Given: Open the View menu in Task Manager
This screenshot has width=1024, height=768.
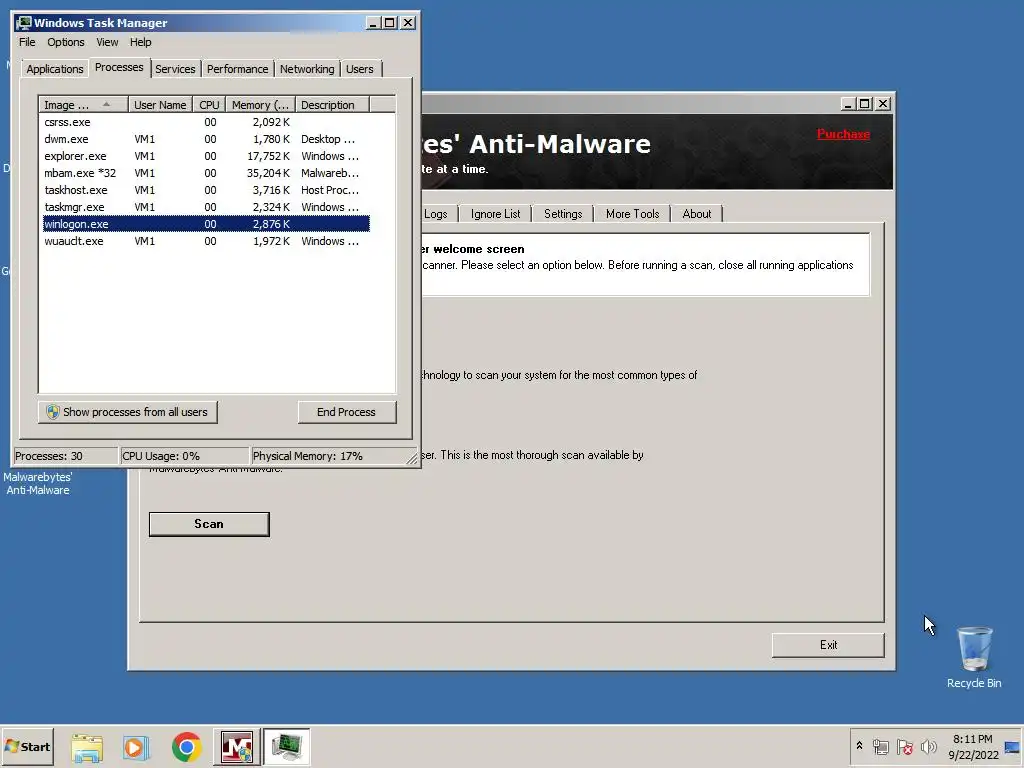Looking at the screenshot, I should point(107,42).
